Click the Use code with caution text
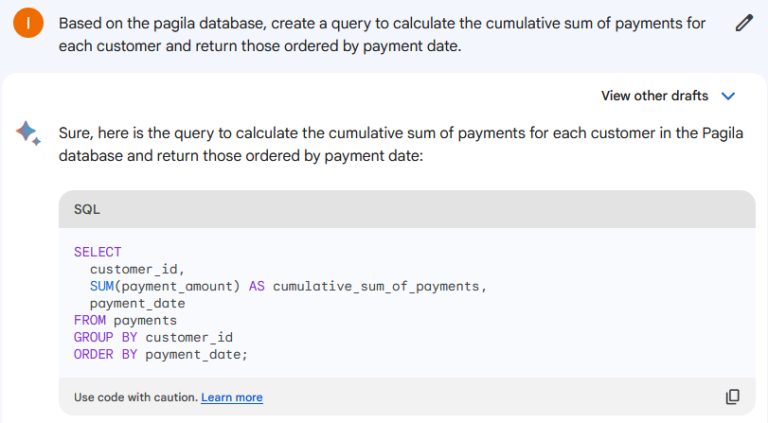The image size is (768, 423). [x=135, y=398]
